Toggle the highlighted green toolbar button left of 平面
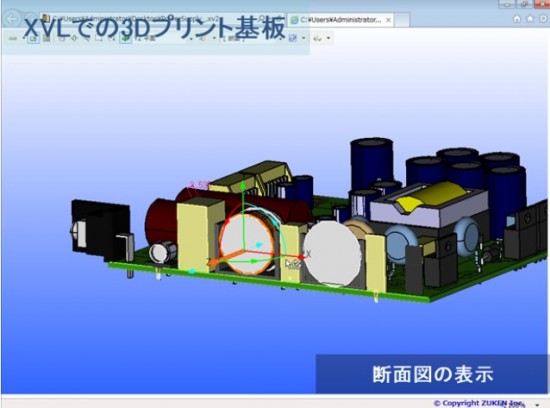This screenshot has height=408, width=550. coord(126,38)
